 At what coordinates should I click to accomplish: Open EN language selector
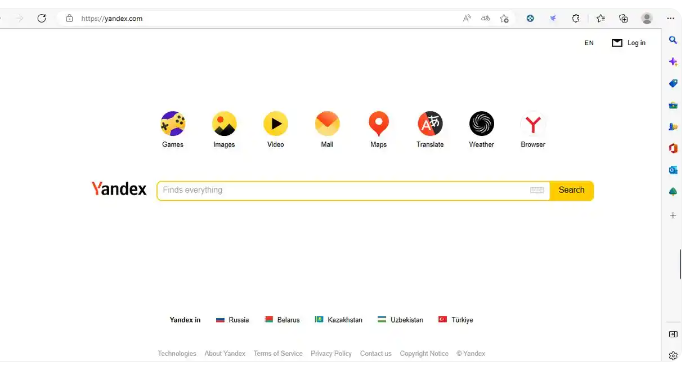coord(589,43)
